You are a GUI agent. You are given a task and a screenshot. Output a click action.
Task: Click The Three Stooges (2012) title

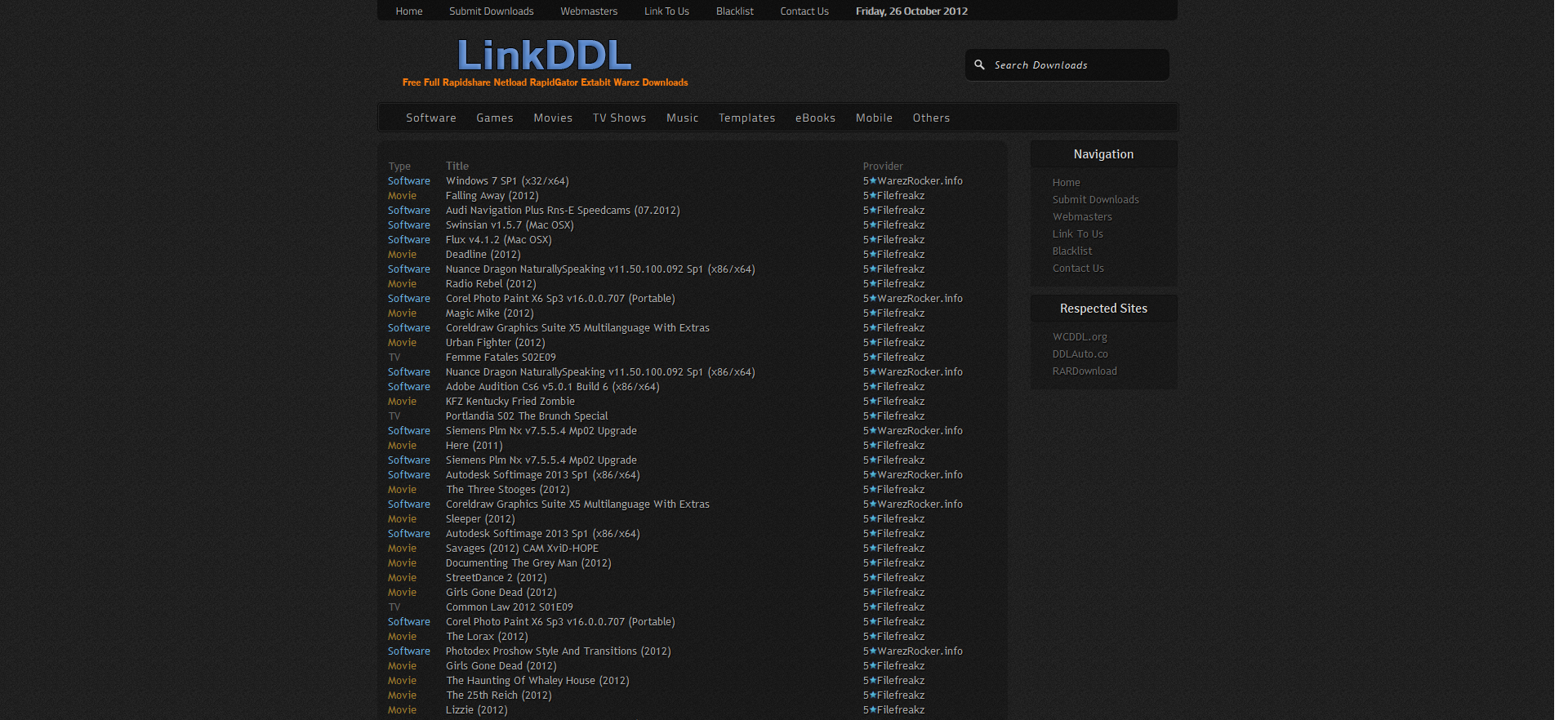tap(507, 490)
